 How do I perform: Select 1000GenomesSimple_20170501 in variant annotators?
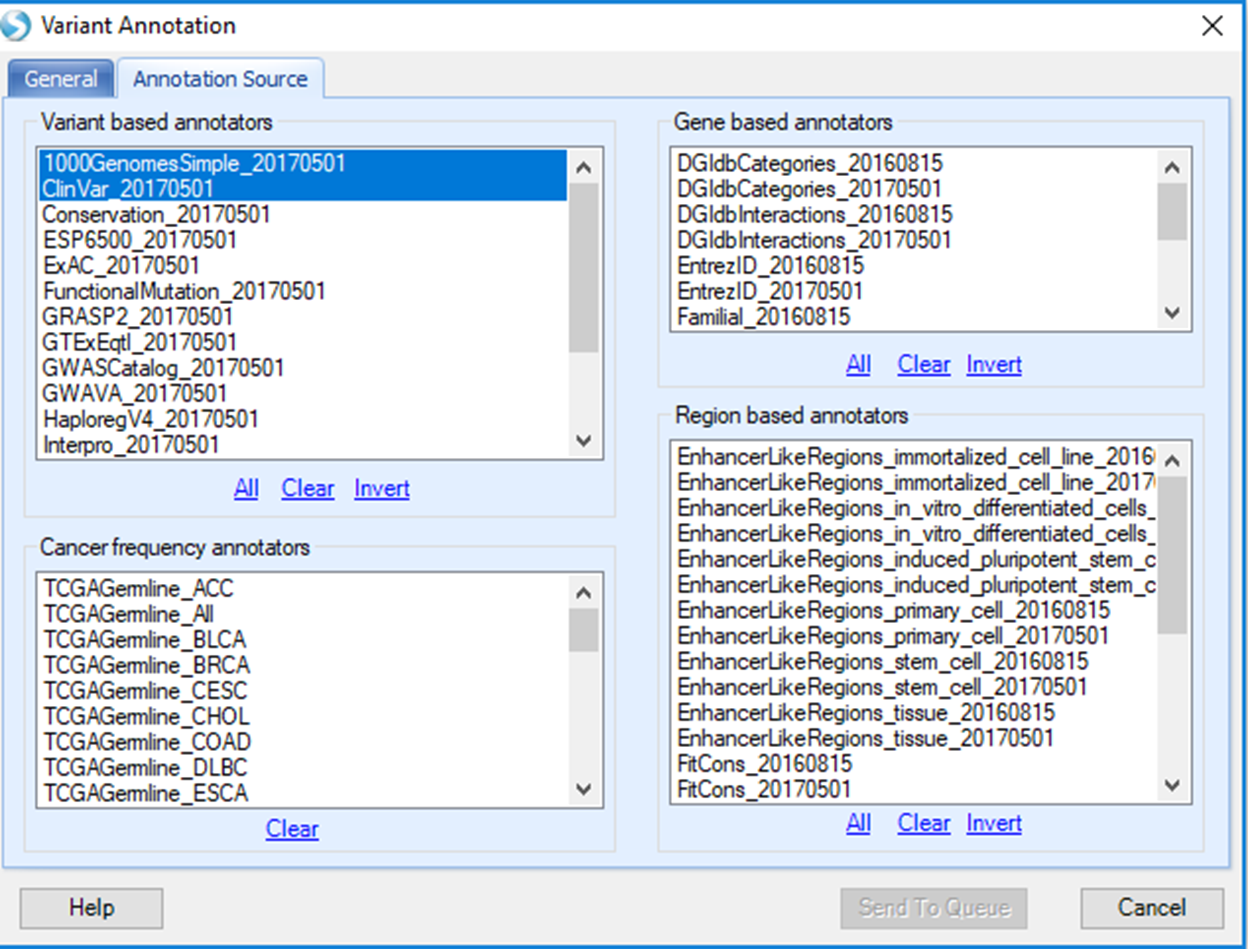[x=303, y=163]
